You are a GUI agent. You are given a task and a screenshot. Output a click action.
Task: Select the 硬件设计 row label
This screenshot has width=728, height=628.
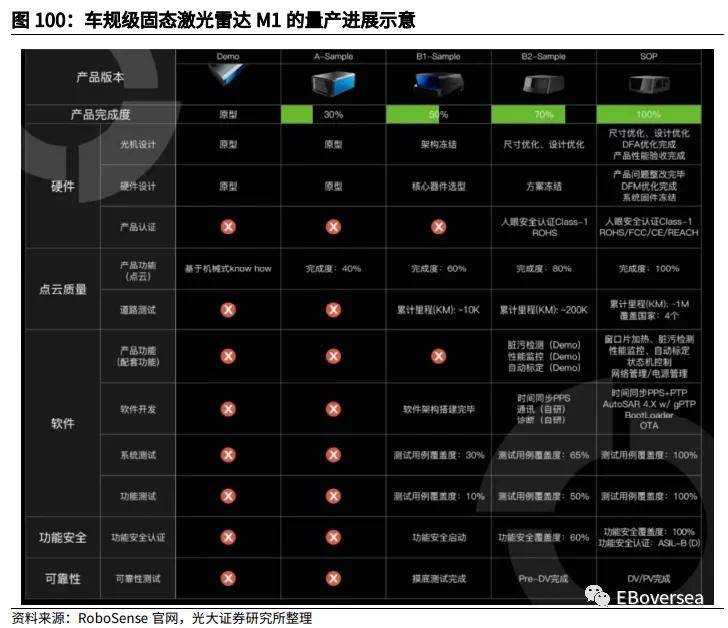point(138,186)
